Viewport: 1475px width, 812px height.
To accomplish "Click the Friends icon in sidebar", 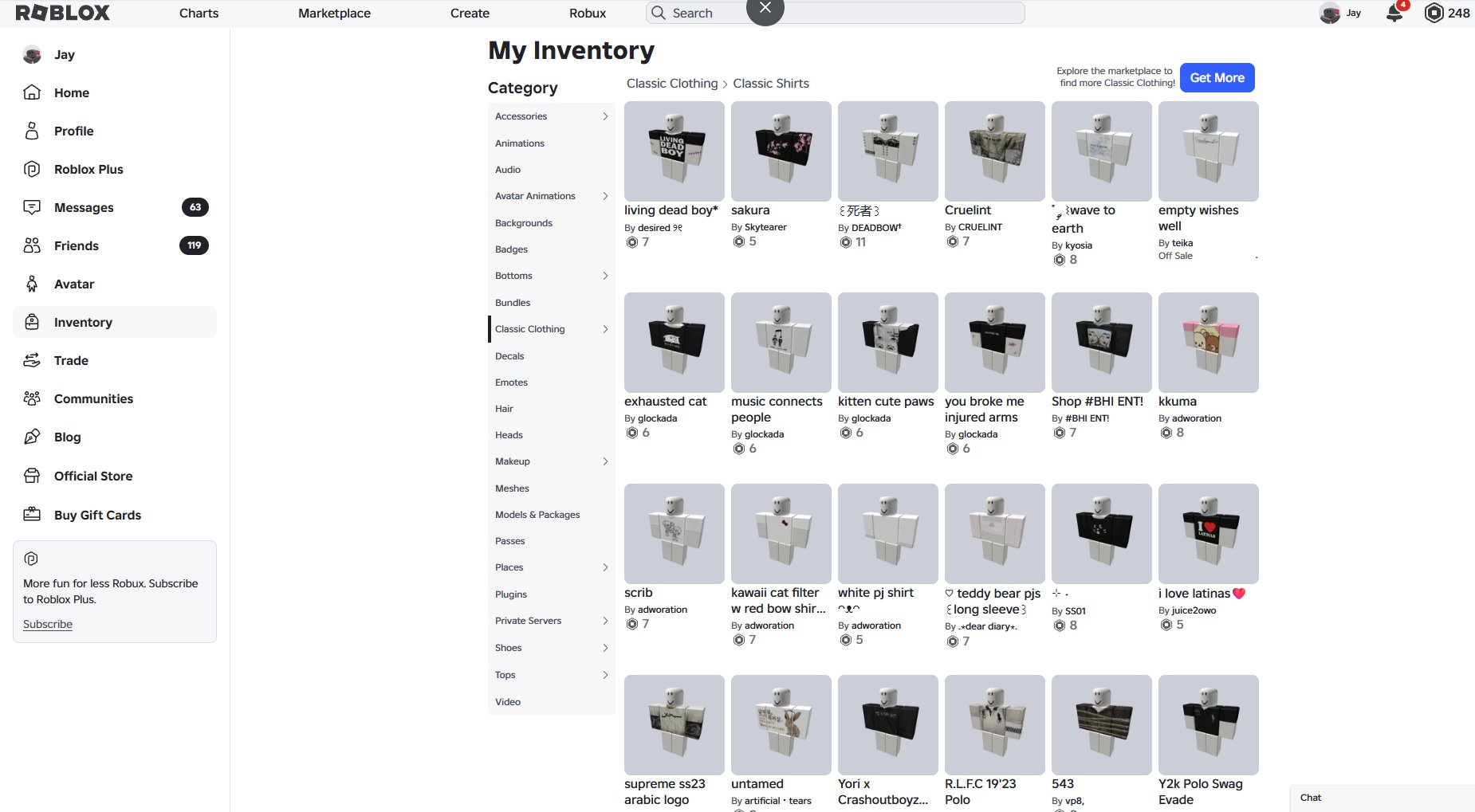I will [32, 245].
